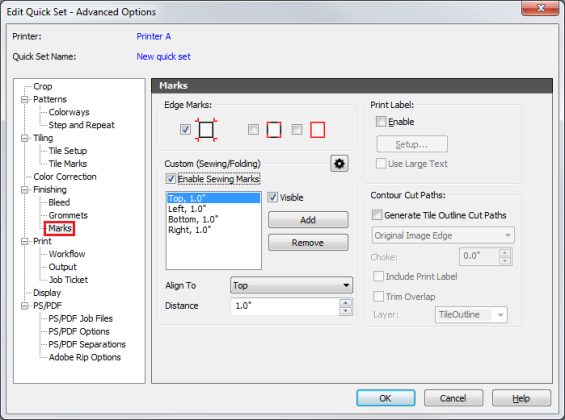This screenshot has width=565, height=420.
Task: Collapse the Patterns tree node
Action: pyautogui.click(x=25, y=99)
